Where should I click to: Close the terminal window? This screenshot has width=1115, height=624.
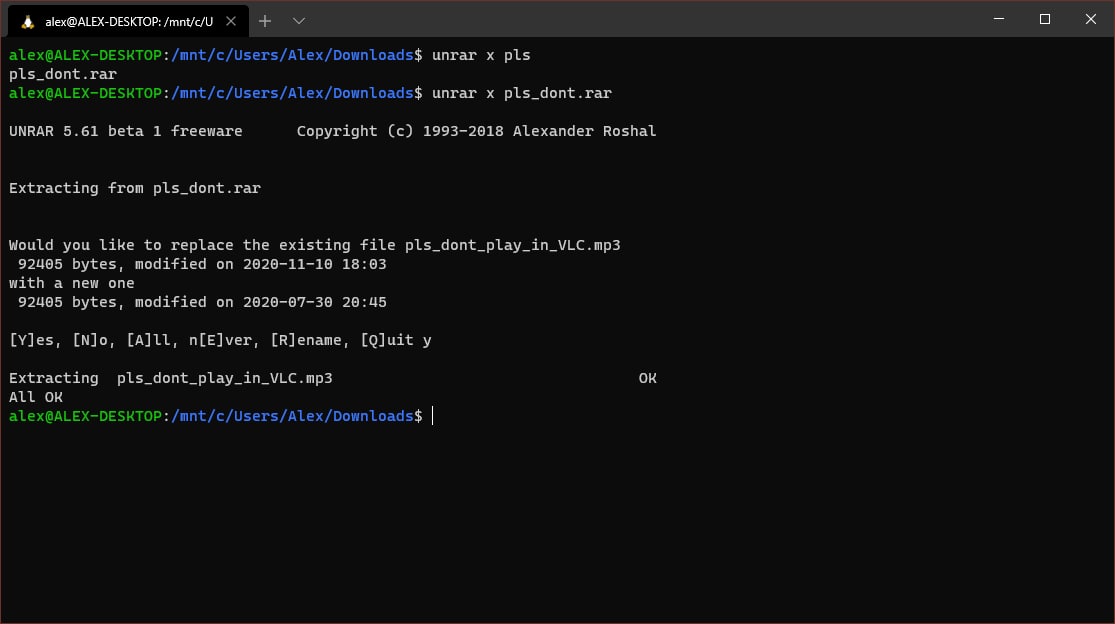(1091, 19)
